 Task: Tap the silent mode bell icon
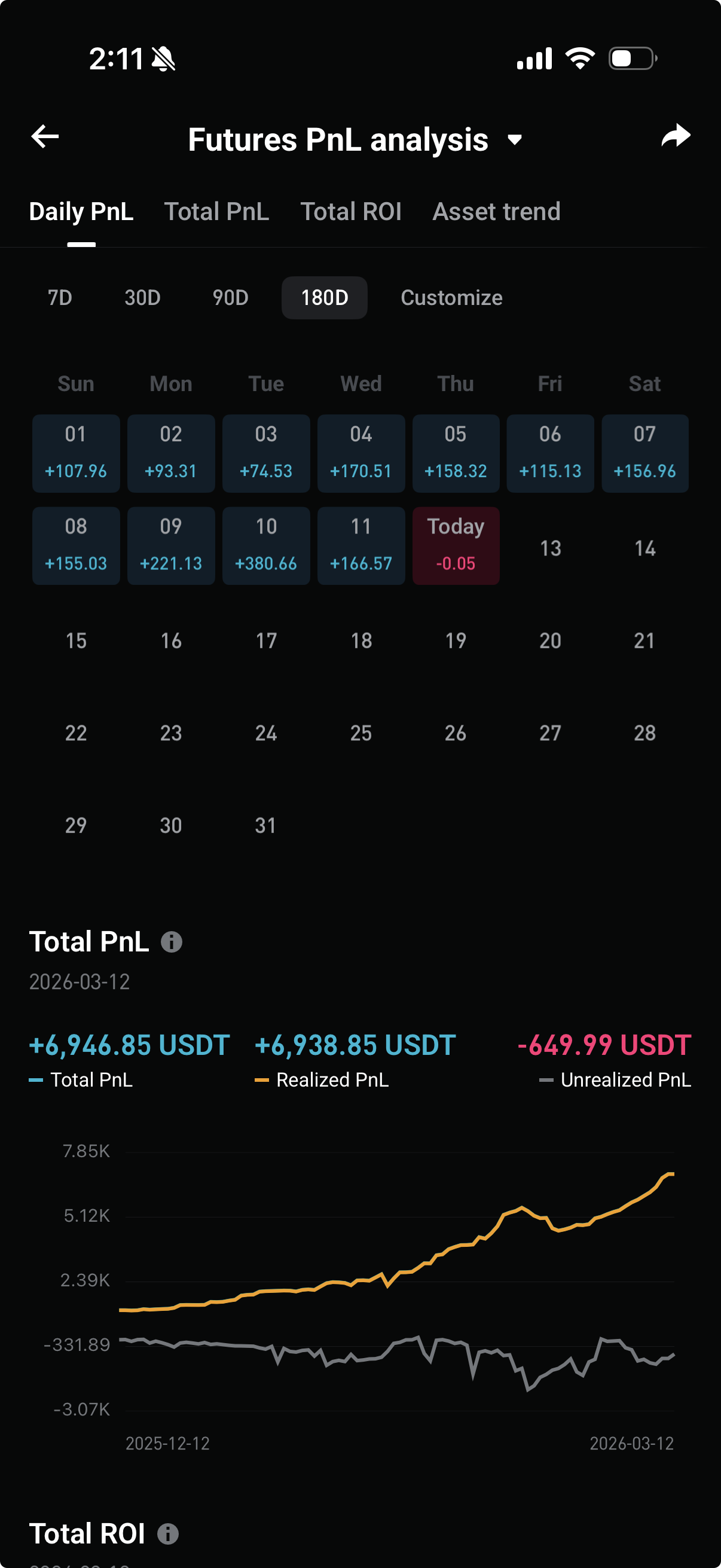164,60
